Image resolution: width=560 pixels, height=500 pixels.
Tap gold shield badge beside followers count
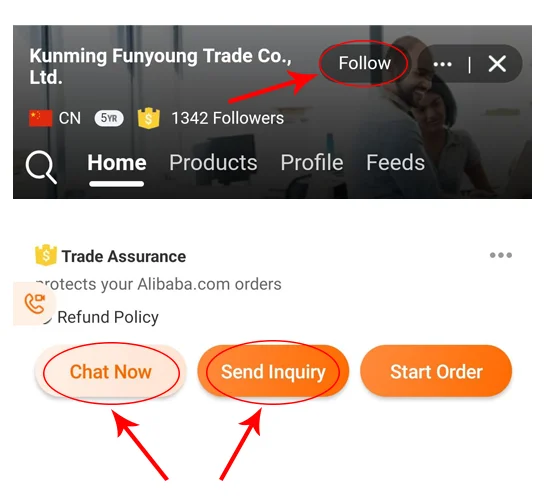pos(149,118)
